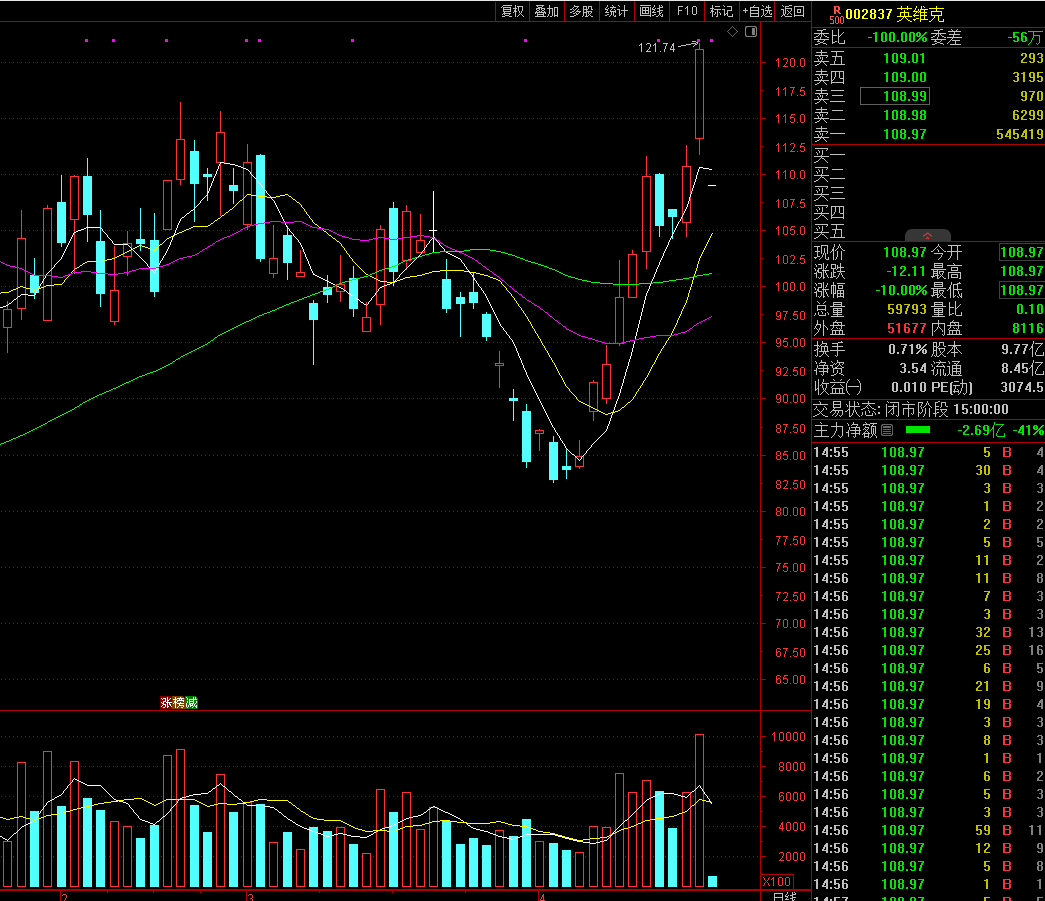Screen dimensions: 1045x901
Task: Select the 画线 drawing tool
Action: (x=651, y=11)
